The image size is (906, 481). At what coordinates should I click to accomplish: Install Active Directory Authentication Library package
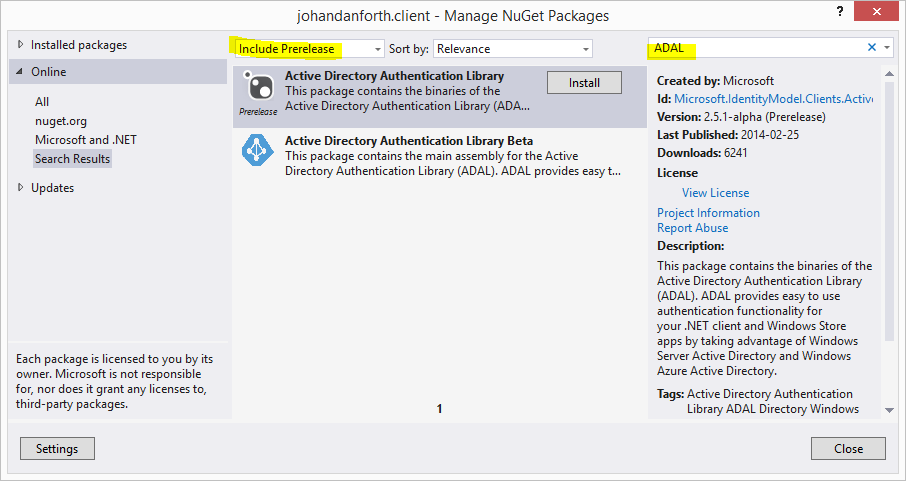(584, 83)
